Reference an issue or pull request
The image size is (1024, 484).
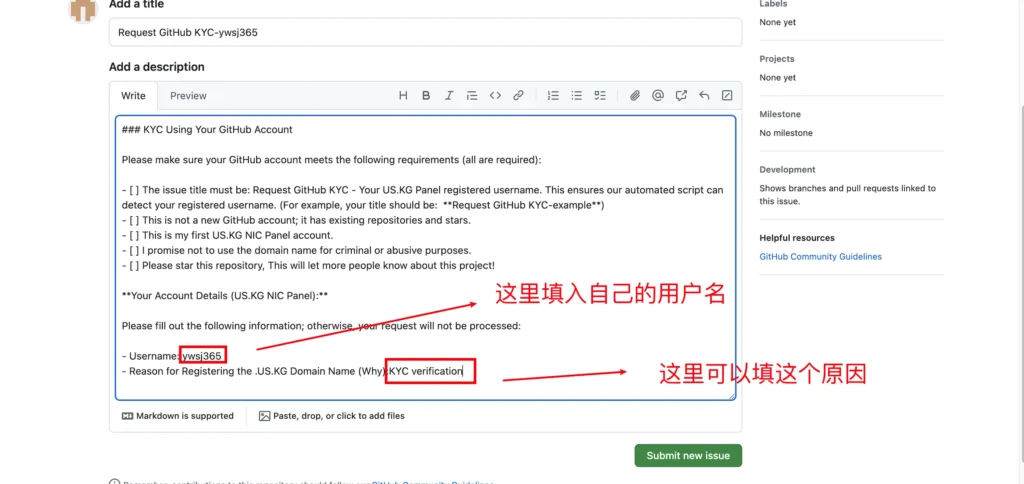tap(681, 96)
